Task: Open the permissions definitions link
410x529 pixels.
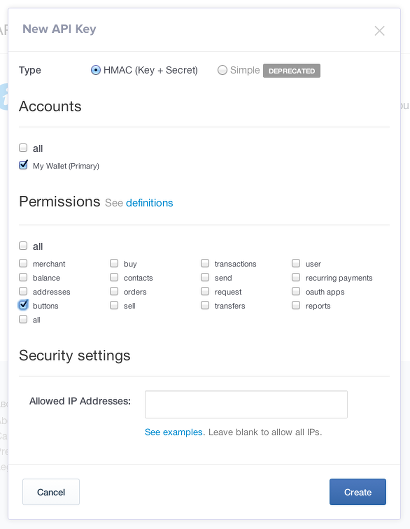Action: pos(149,203)
